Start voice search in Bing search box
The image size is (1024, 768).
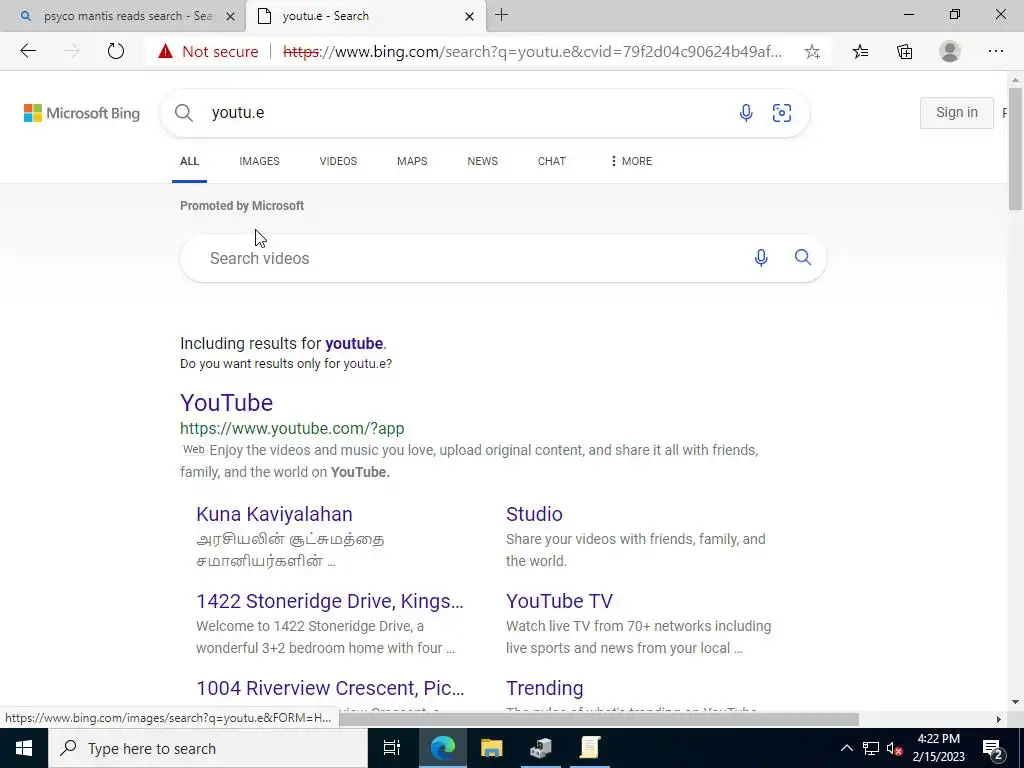point(746,113)
